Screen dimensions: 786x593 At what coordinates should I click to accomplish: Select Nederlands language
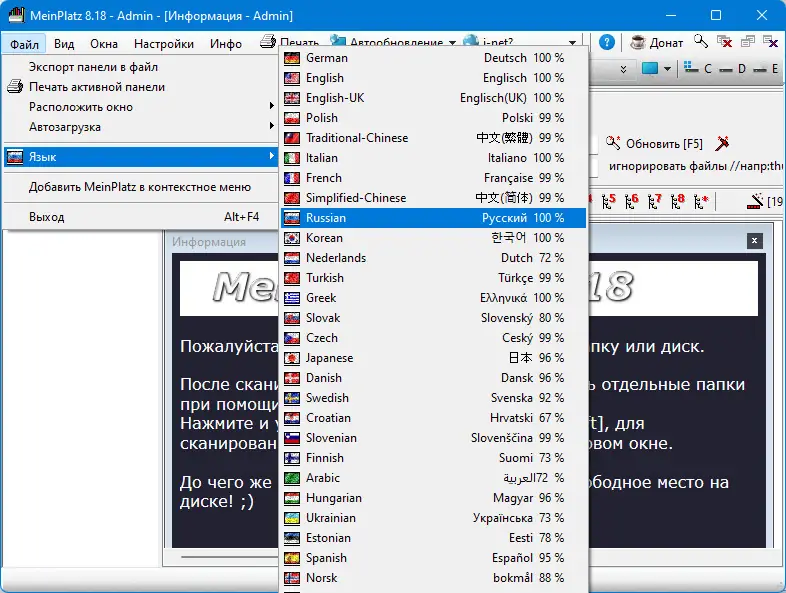pyautogui.click(x=433, y=258)
